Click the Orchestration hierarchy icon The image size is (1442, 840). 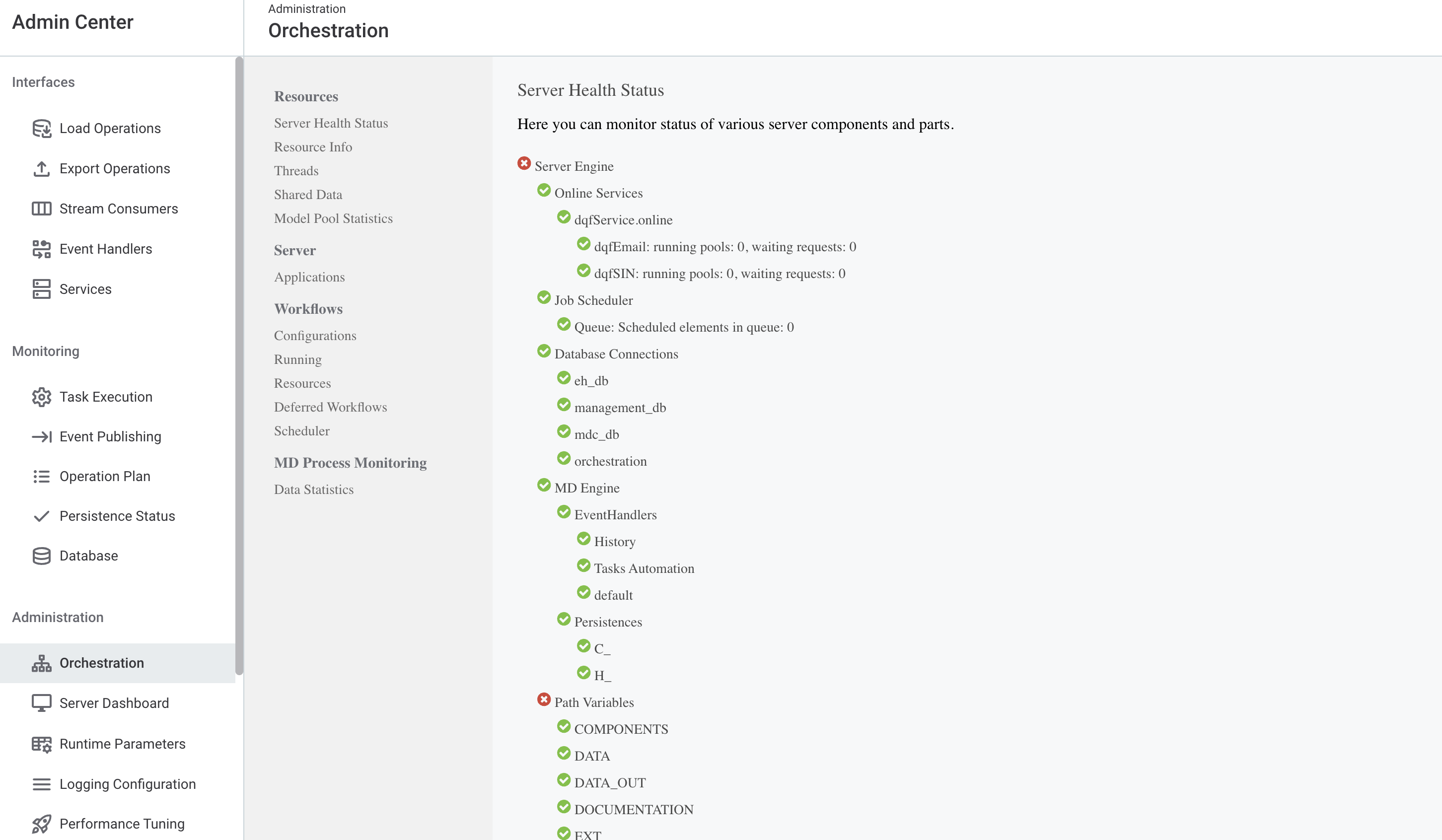pos(41,663)
